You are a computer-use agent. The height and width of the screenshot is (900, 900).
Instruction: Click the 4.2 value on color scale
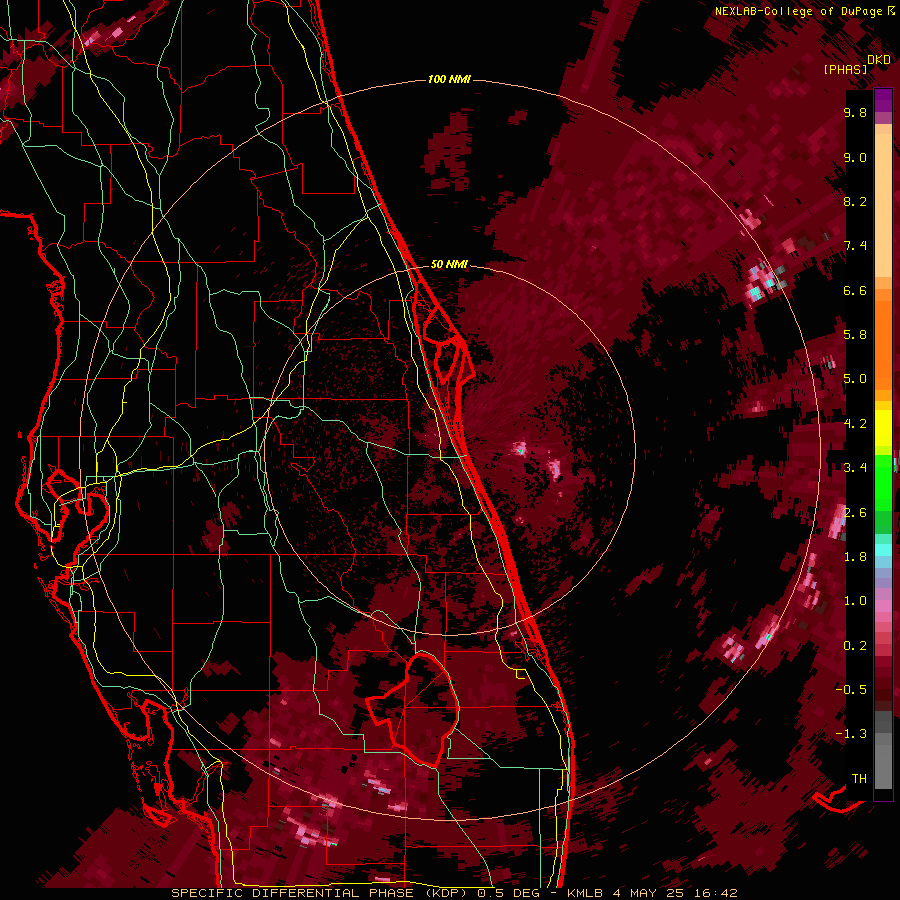(x=855, y=424)
